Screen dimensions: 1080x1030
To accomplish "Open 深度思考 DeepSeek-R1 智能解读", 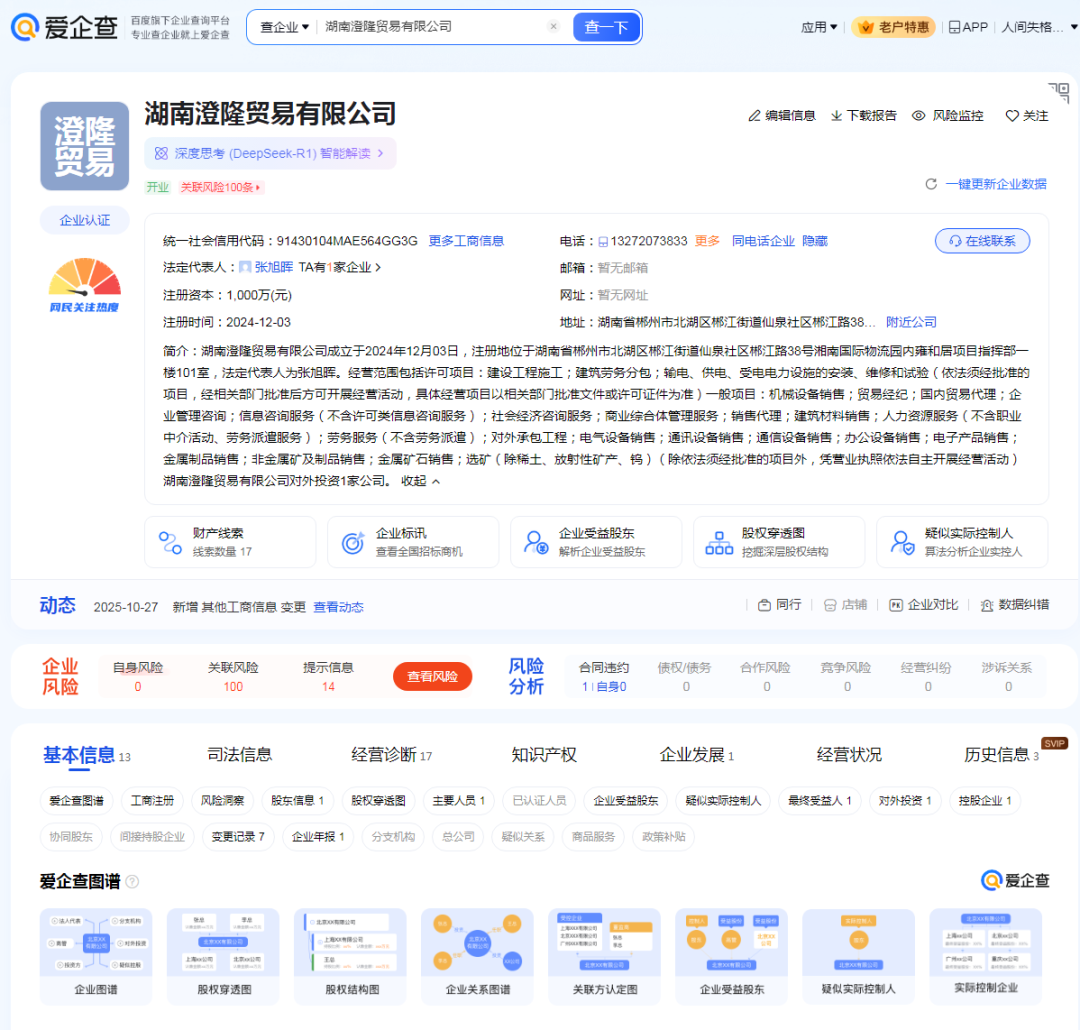I will pyautogui.click(x=270, y=153).
